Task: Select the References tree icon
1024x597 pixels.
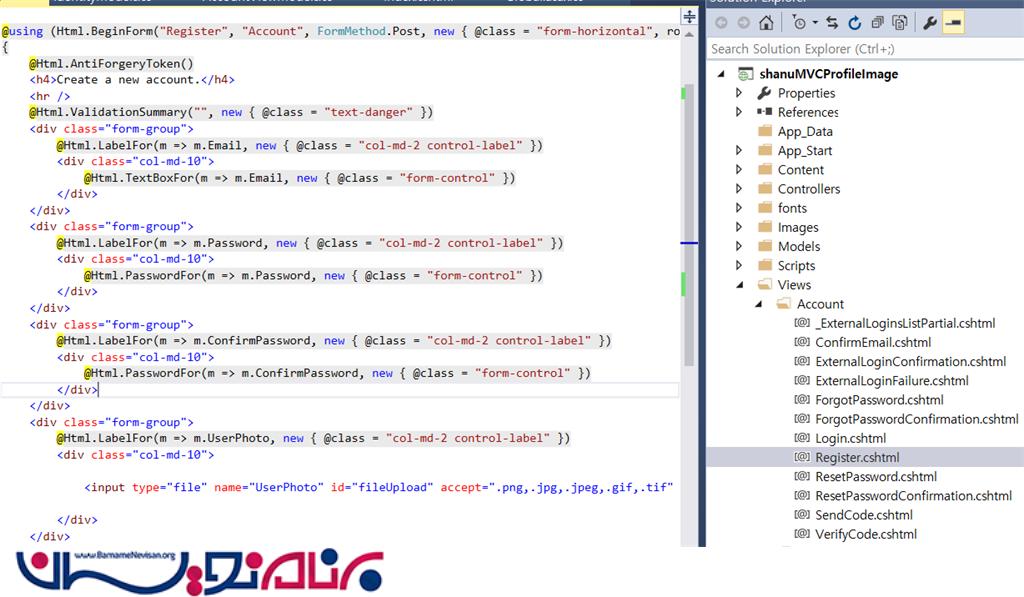Action: pyautogui.click(x=764, y=112)
